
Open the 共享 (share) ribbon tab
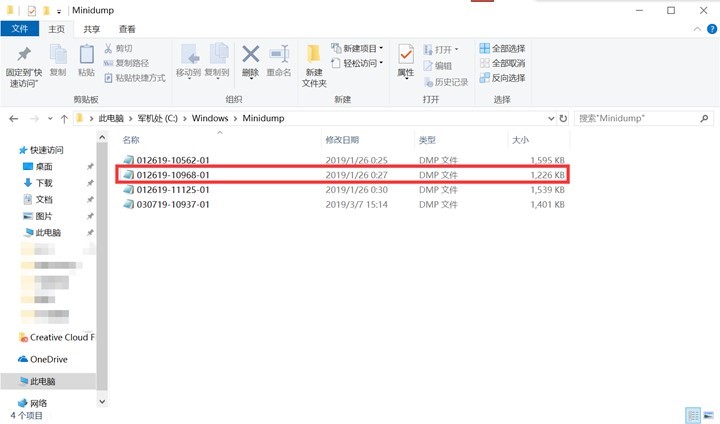click(x=92, y=30)
